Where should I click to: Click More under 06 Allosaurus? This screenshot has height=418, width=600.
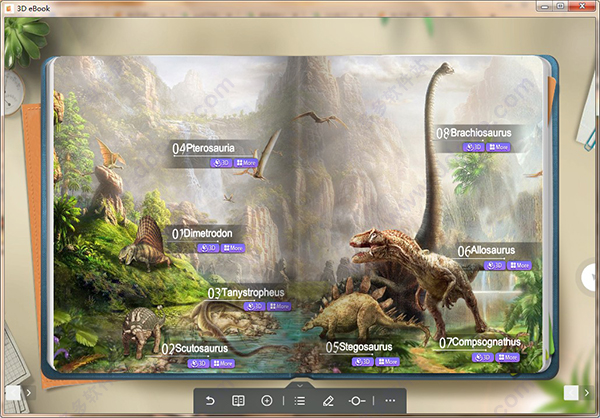pos(519,265)
